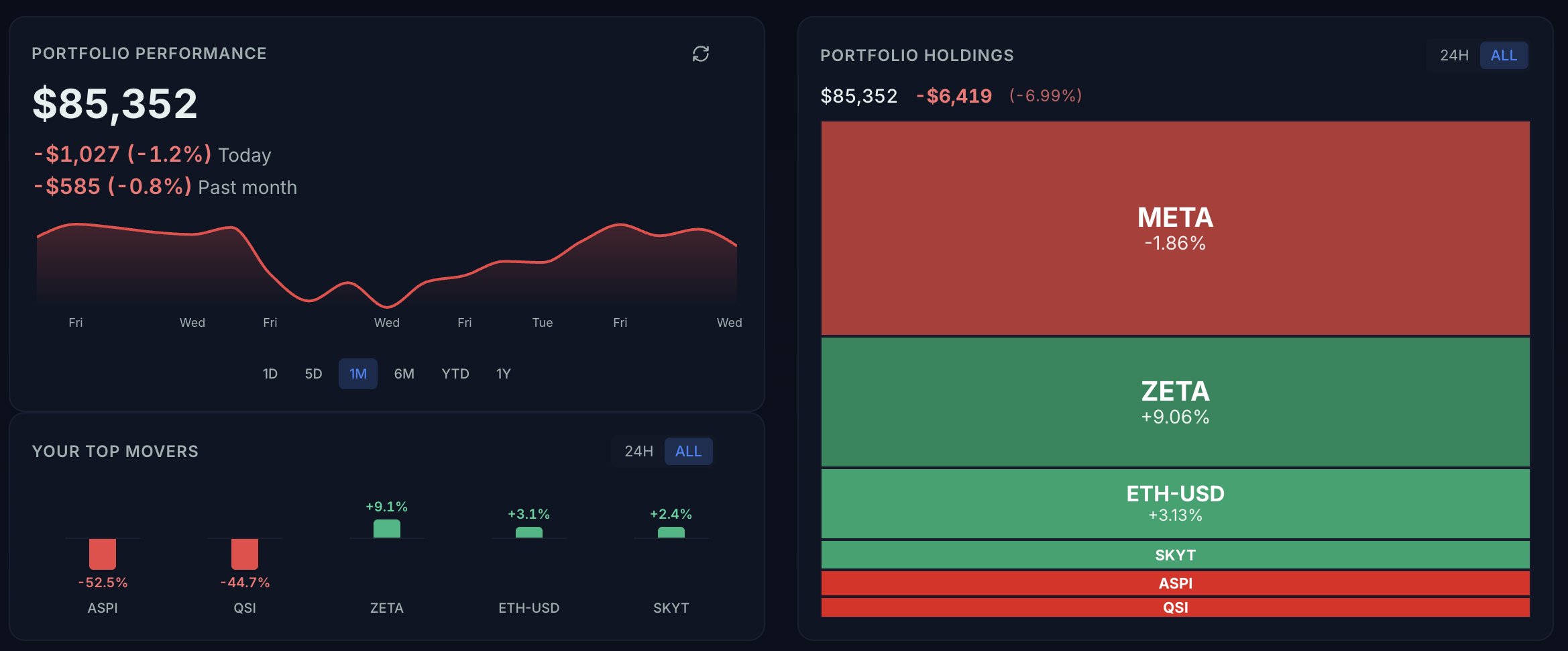The image size is (1568, 651).
Task: View the -$6,419 holdings loss figure
Action: (954, 95)
